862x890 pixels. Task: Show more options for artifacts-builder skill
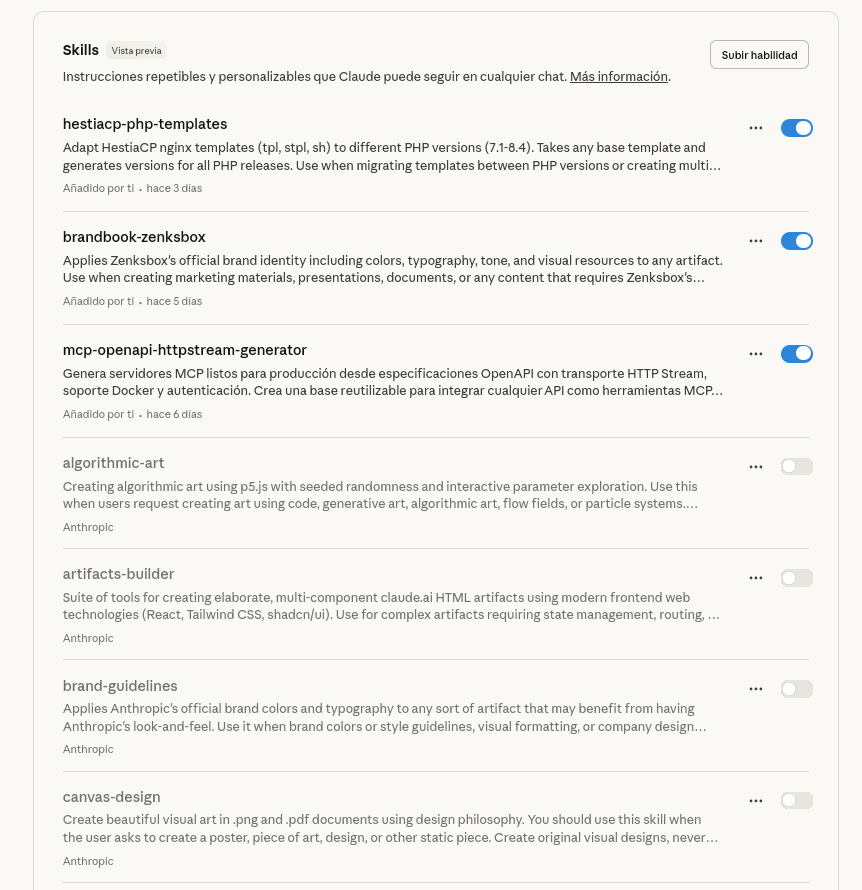[x=756, y=578]
